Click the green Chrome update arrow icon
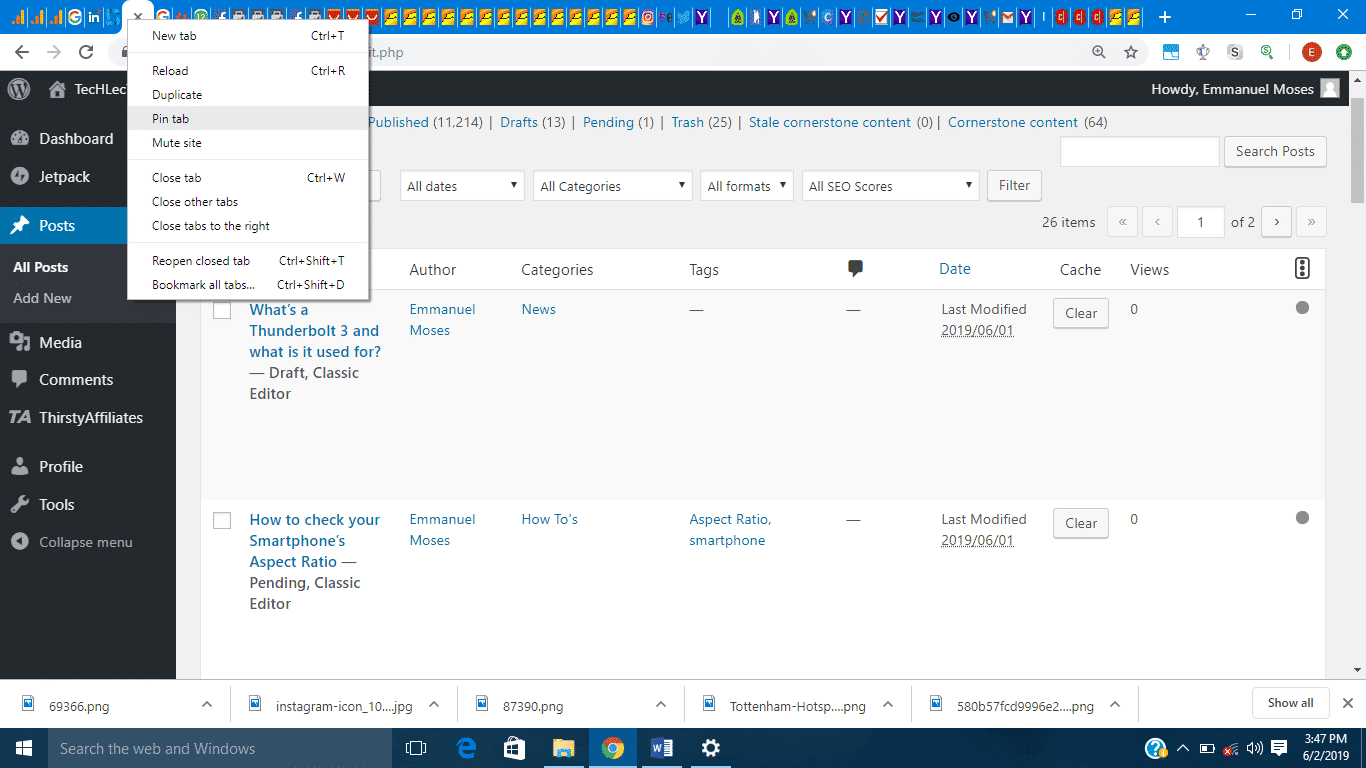1366x768 pixels. point(1345,52)
